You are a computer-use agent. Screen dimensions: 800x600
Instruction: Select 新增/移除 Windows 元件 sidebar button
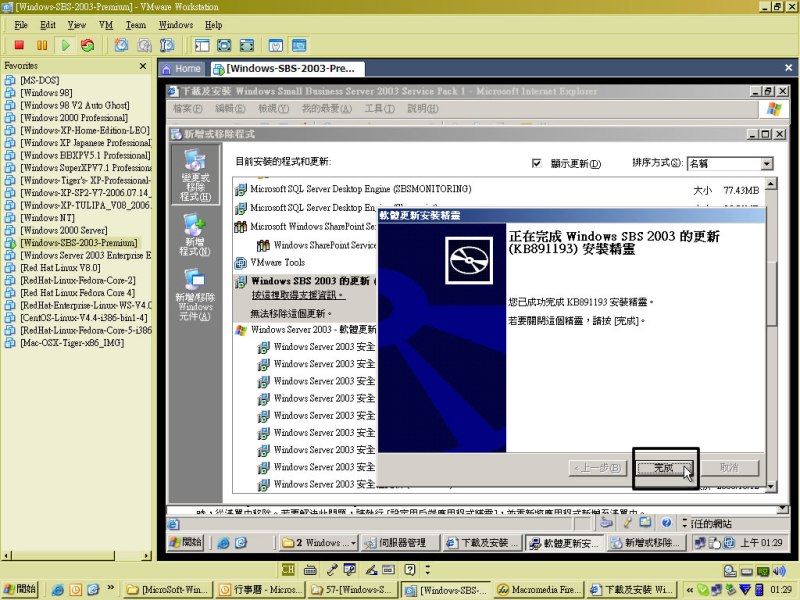point(195,294)
